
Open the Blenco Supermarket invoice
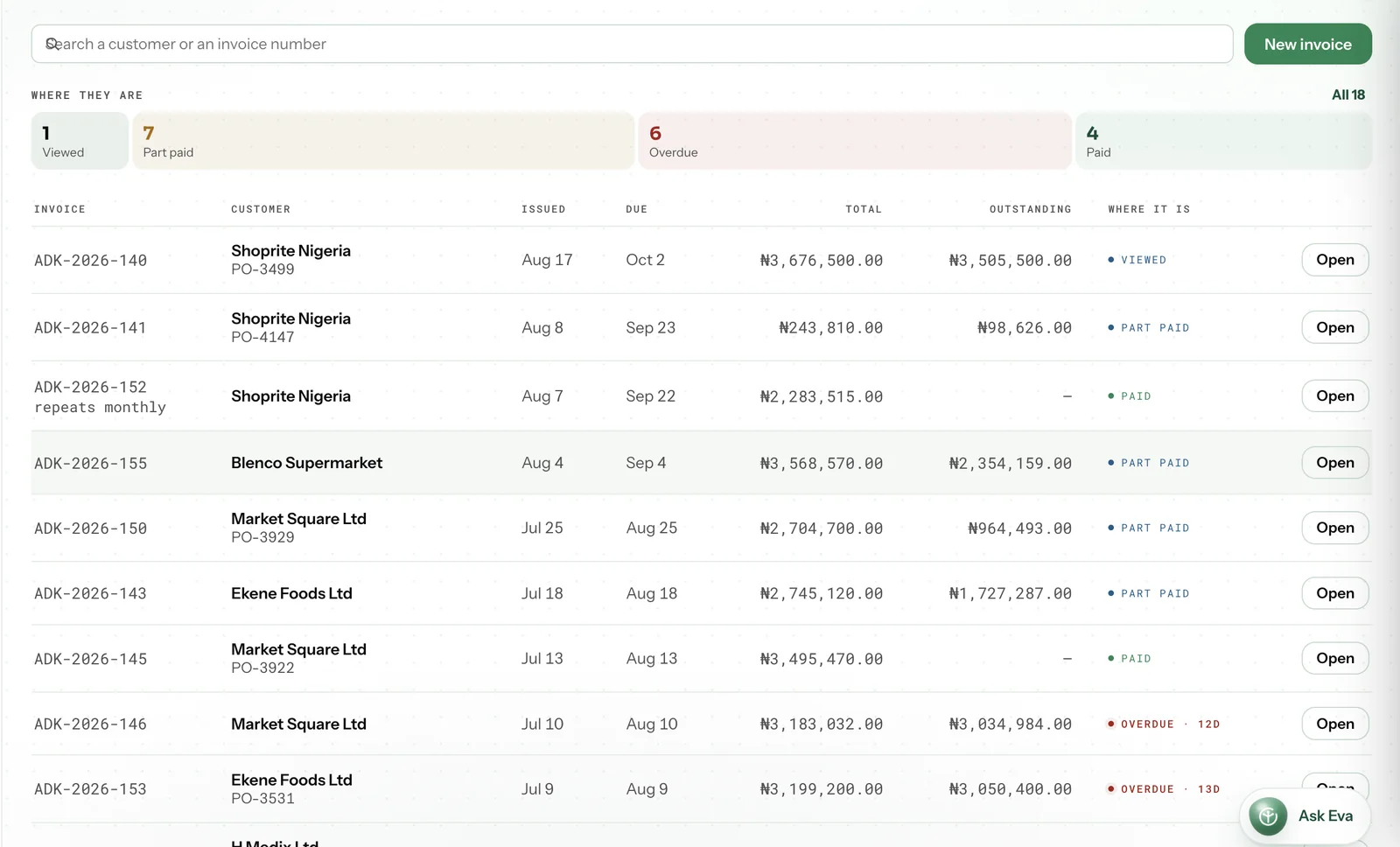point(1335,463)
